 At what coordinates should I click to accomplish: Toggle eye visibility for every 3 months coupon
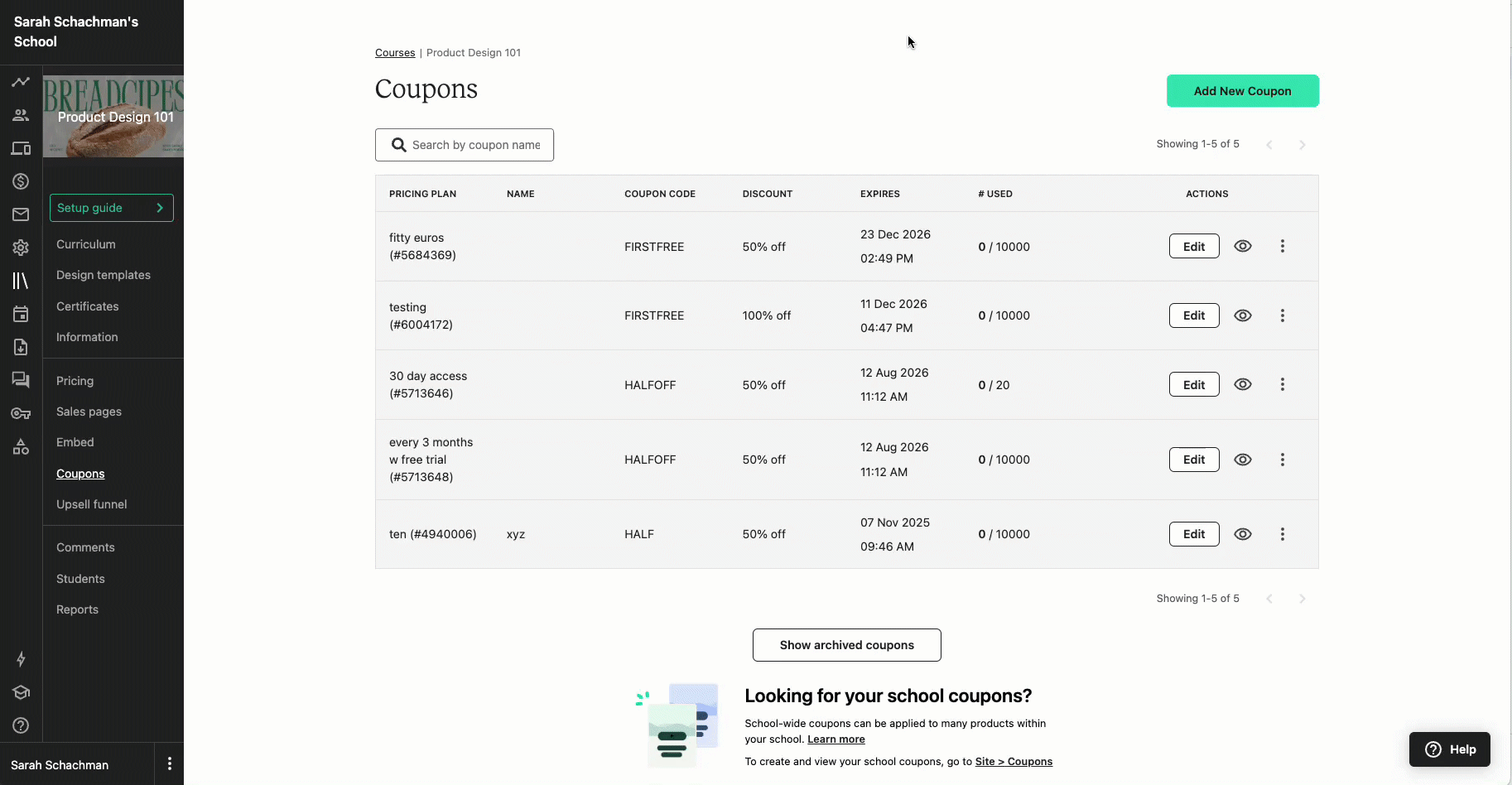point(1243,460)
